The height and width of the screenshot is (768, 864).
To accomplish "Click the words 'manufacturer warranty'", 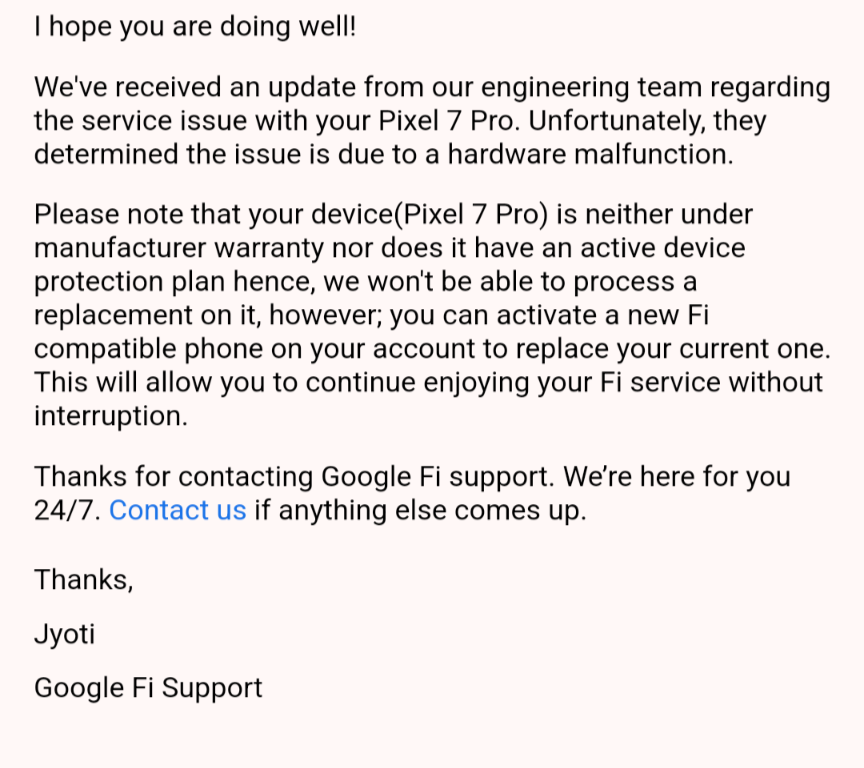I will [179, 248].
